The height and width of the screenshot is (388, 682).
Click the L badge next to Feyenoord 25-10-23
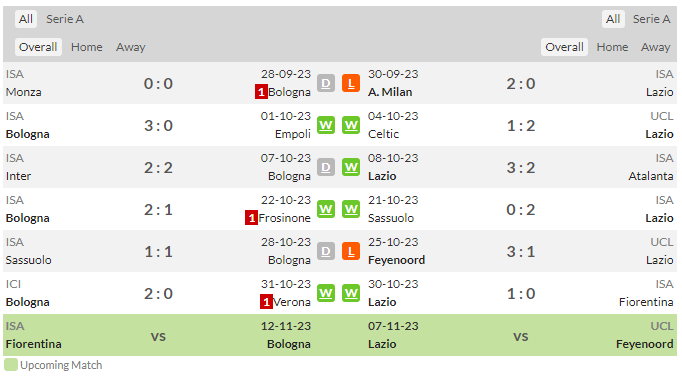coord(351,251)
